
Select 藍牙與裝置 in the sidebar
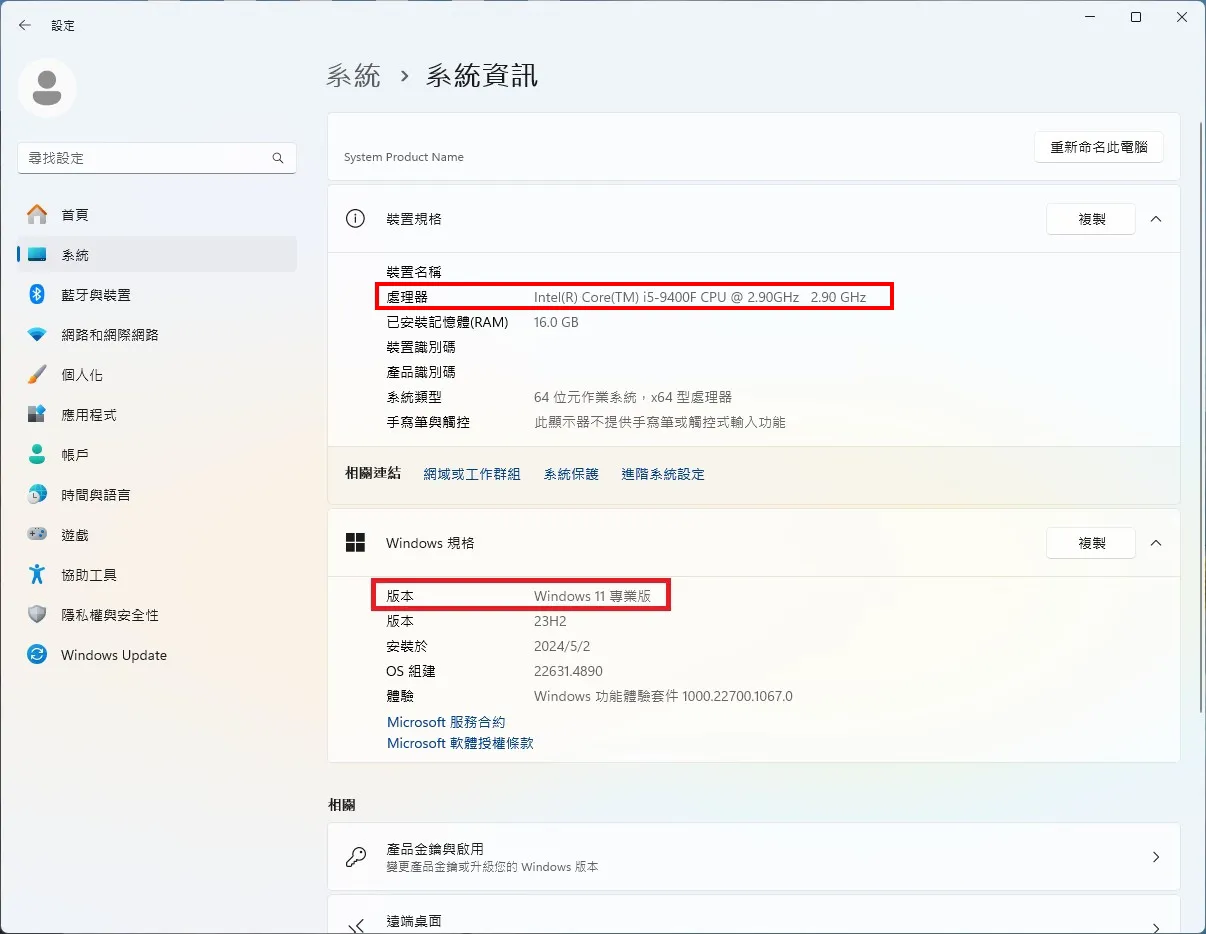pos(157,295)
